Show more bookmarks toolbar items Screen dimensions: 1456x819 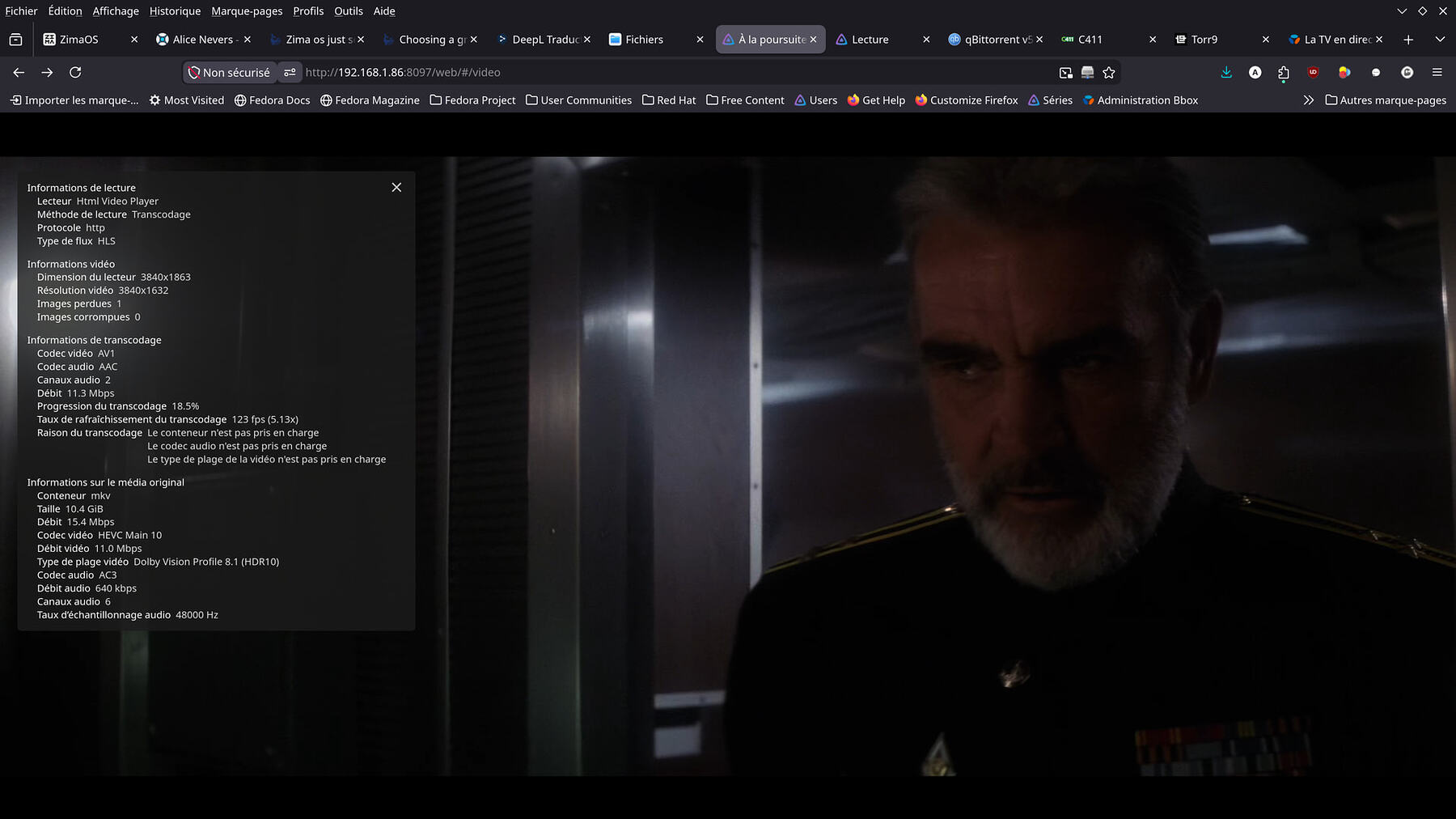(1309, 100)
